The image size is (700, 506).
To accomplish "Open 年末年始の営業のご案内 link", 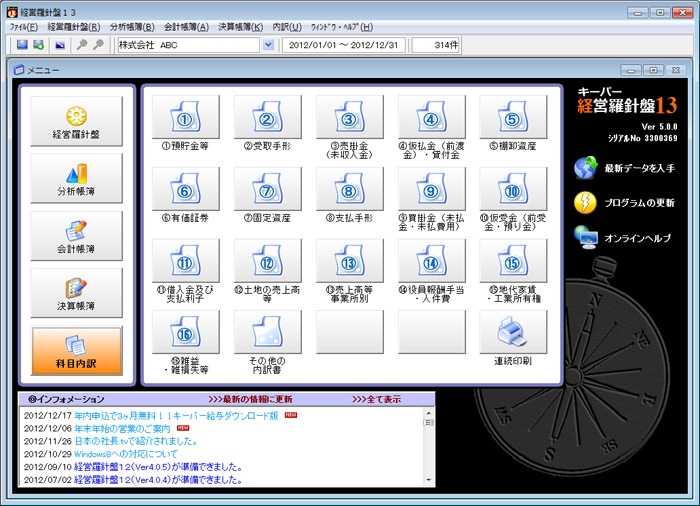I will pyautogui.click(x=122, y=429).
